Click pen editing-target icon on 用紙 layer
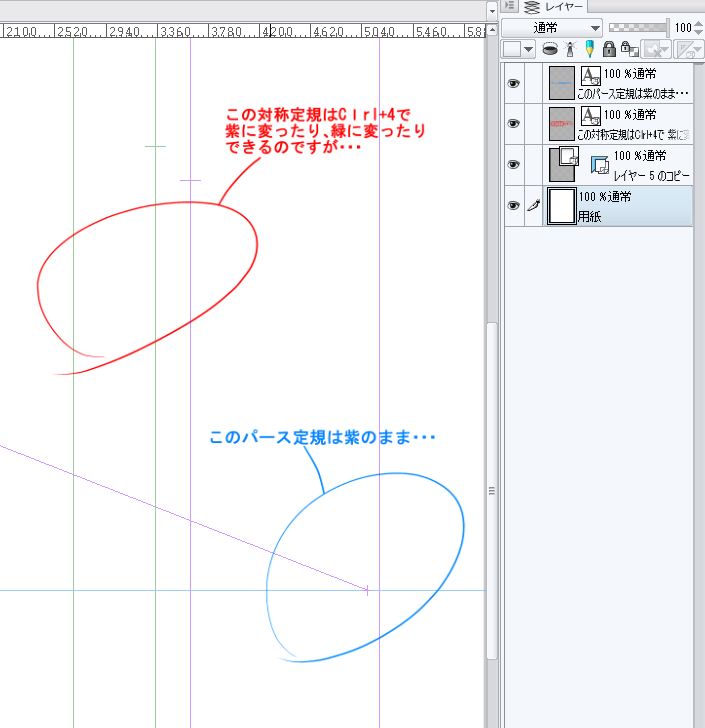The height and width of the screenshot is (728, 705). (534, 206)
